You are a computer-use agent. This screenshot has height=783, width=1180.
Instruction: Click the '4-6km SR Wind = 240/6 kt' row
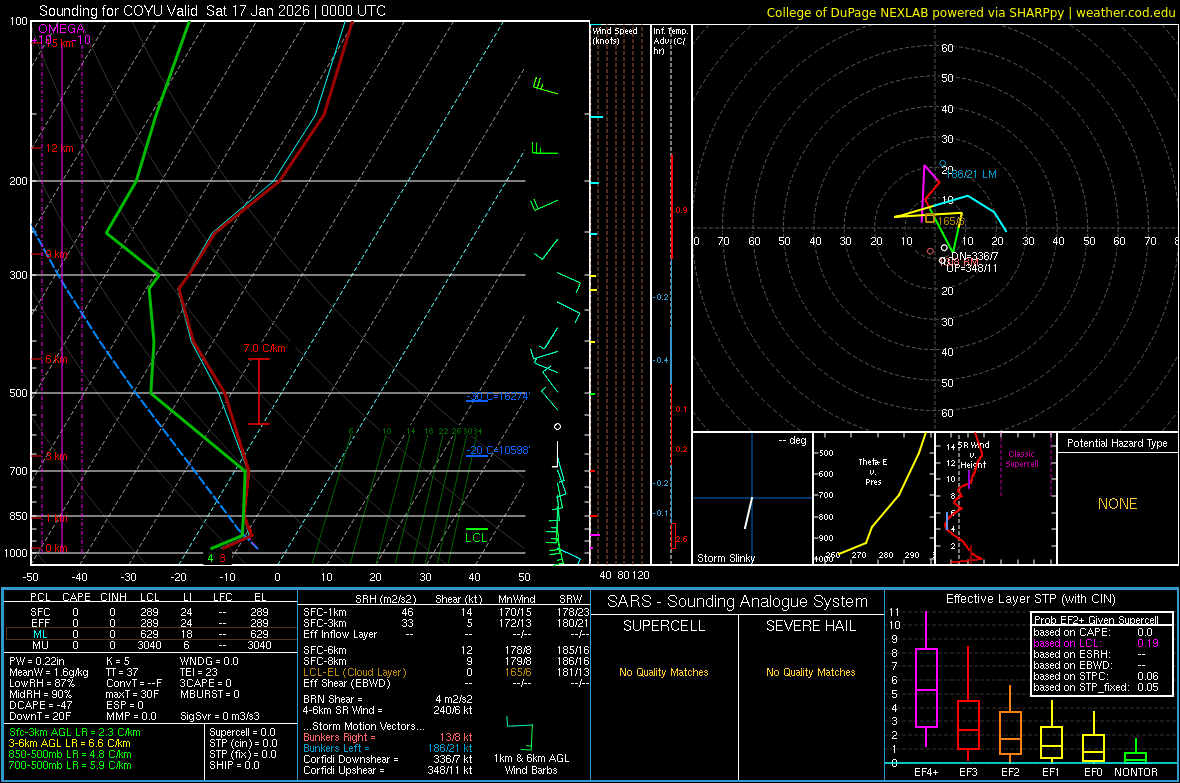point(388,710)
